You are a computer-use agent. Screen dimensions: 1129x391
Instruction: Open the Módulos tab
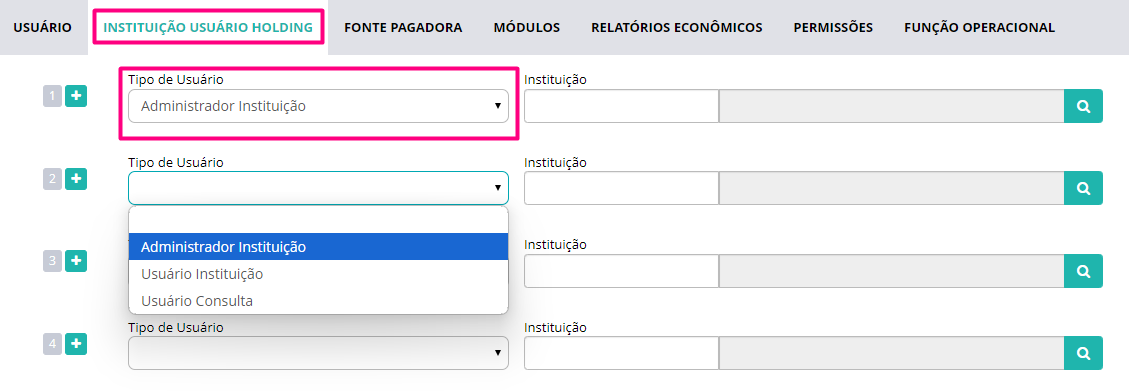526,27
